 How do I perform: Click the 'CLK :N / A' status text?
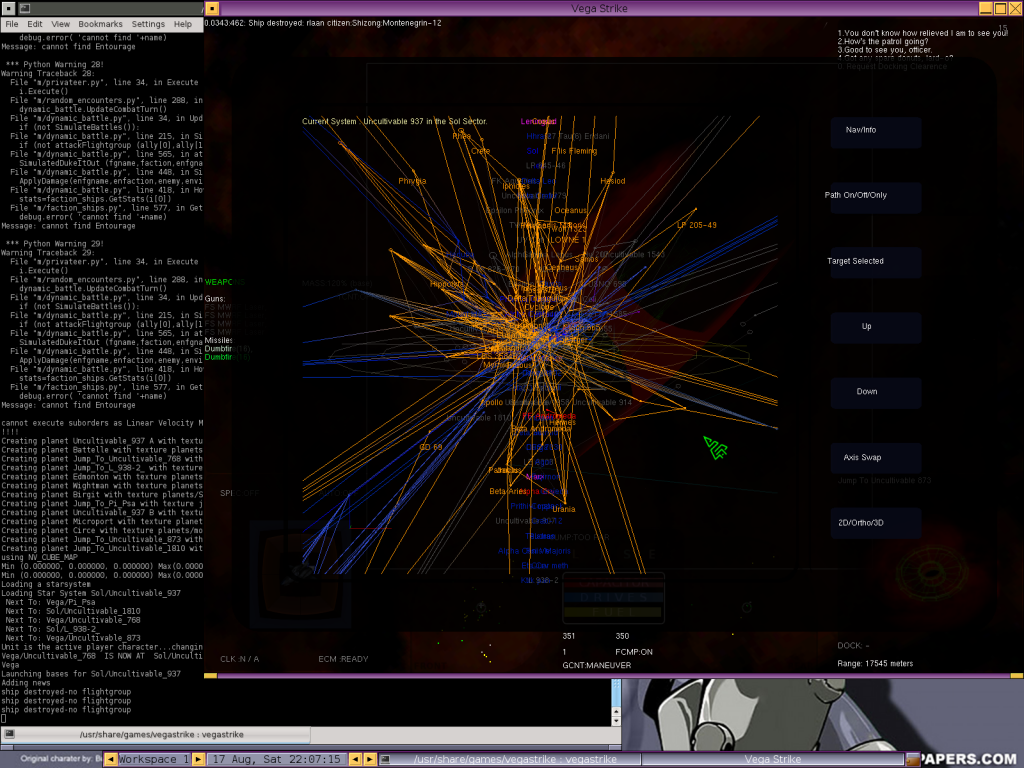(x=240, y=659)
